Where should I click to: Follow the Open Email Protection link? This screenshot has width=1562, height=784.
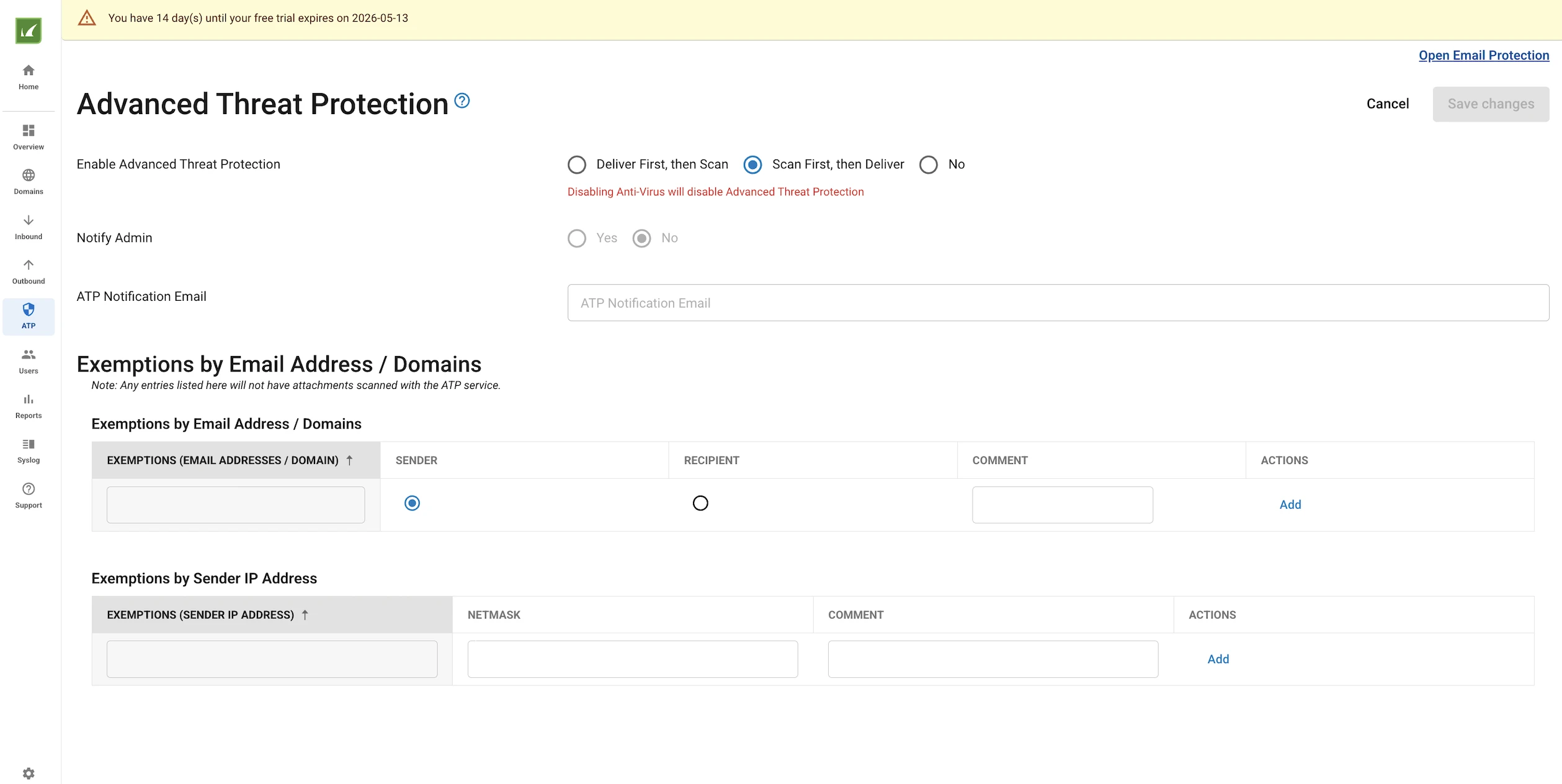1484,55
